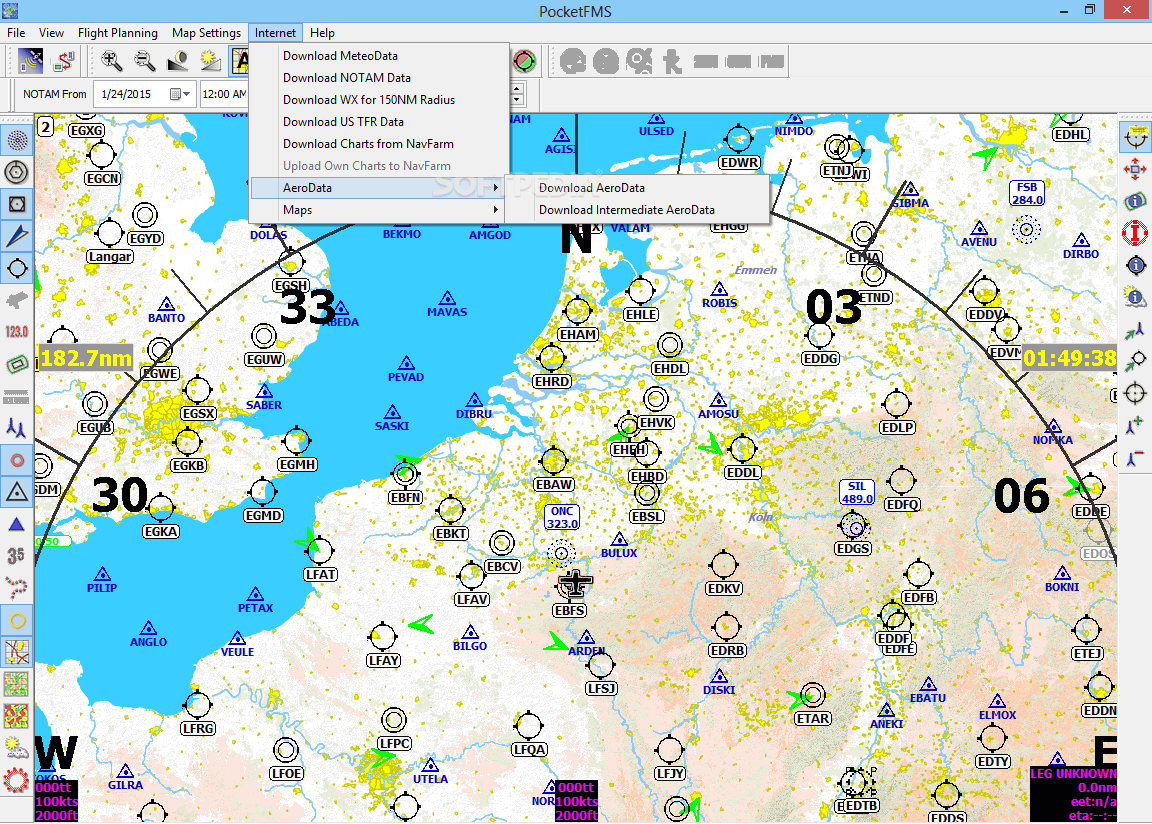Screen dimensions: 1152x824
Task: Open the NOTAM From date calendar dropdown
Action: pos(180,94)
